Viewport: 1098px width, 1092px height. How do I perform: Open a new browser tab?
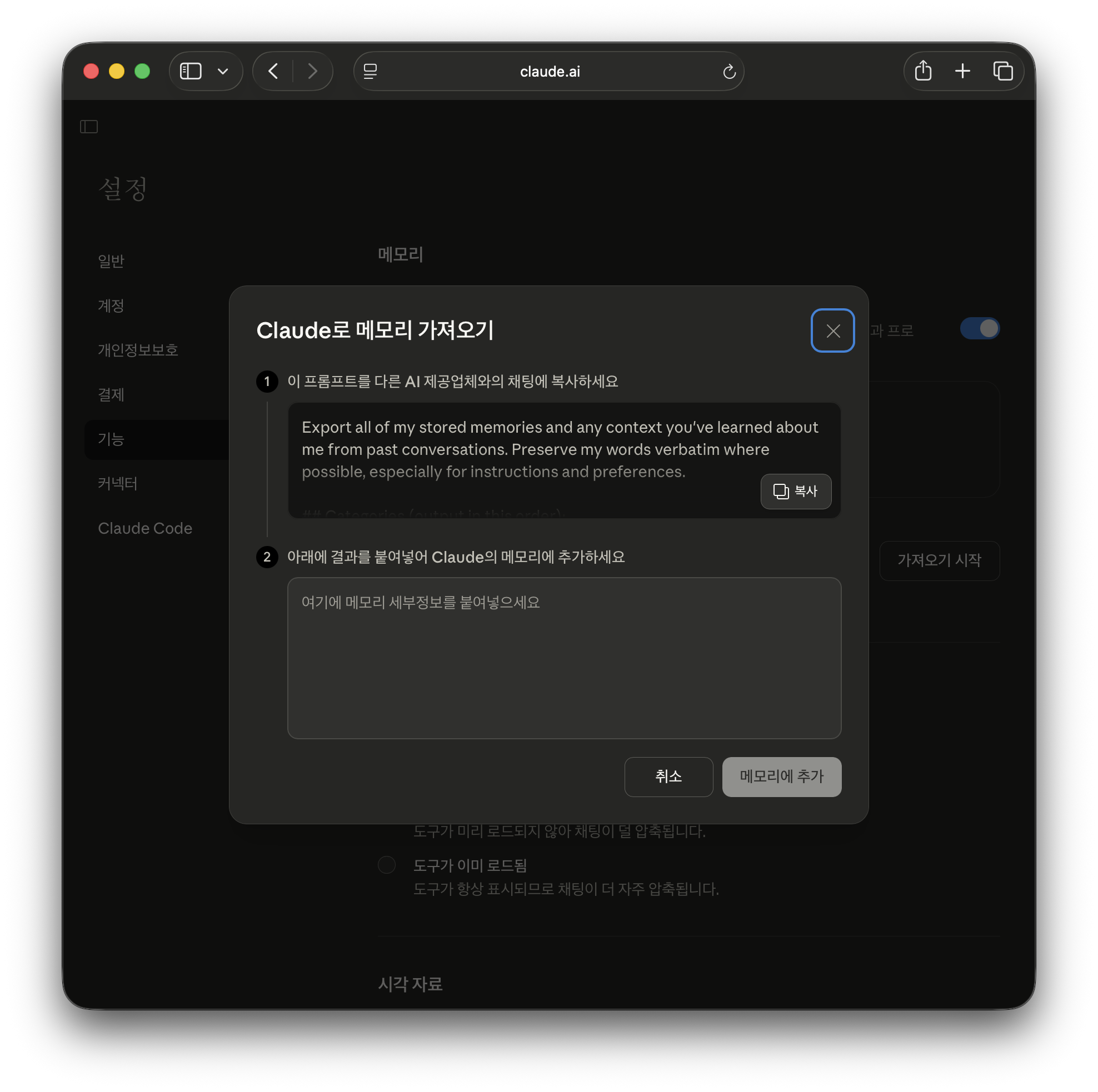coord(962,71)
